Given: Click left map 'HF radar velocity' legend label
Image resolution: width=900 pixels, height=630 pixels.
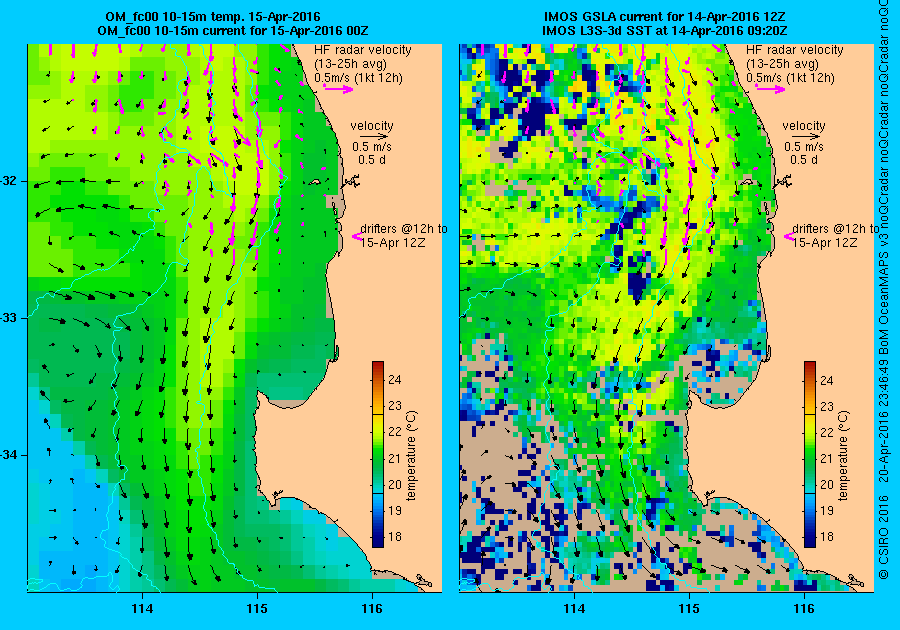Looking at the screenshot, I should (363, 50).
